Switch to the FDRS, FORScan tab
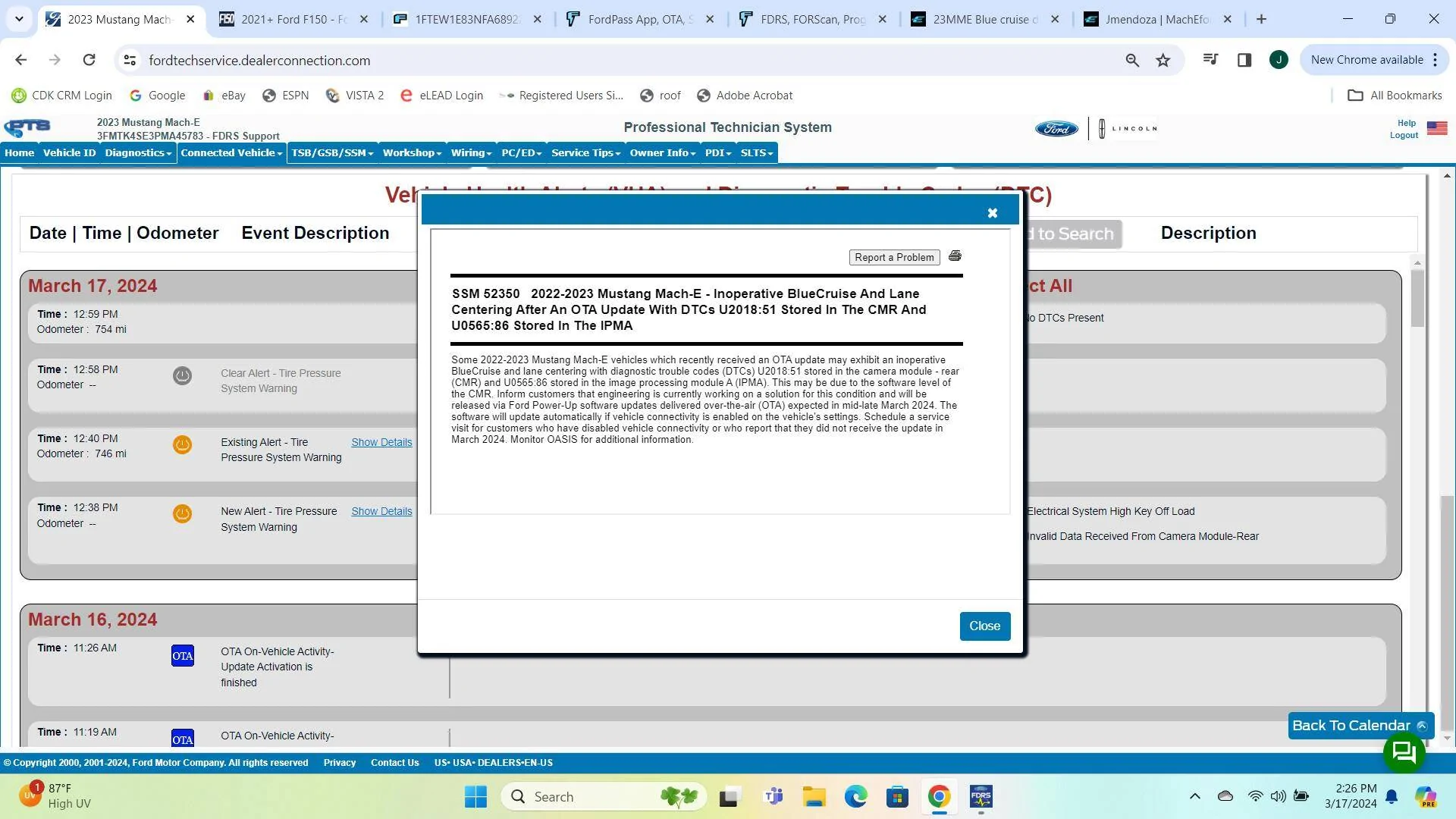The height and width of the screenshot is (819, 1456). [813, 20]
